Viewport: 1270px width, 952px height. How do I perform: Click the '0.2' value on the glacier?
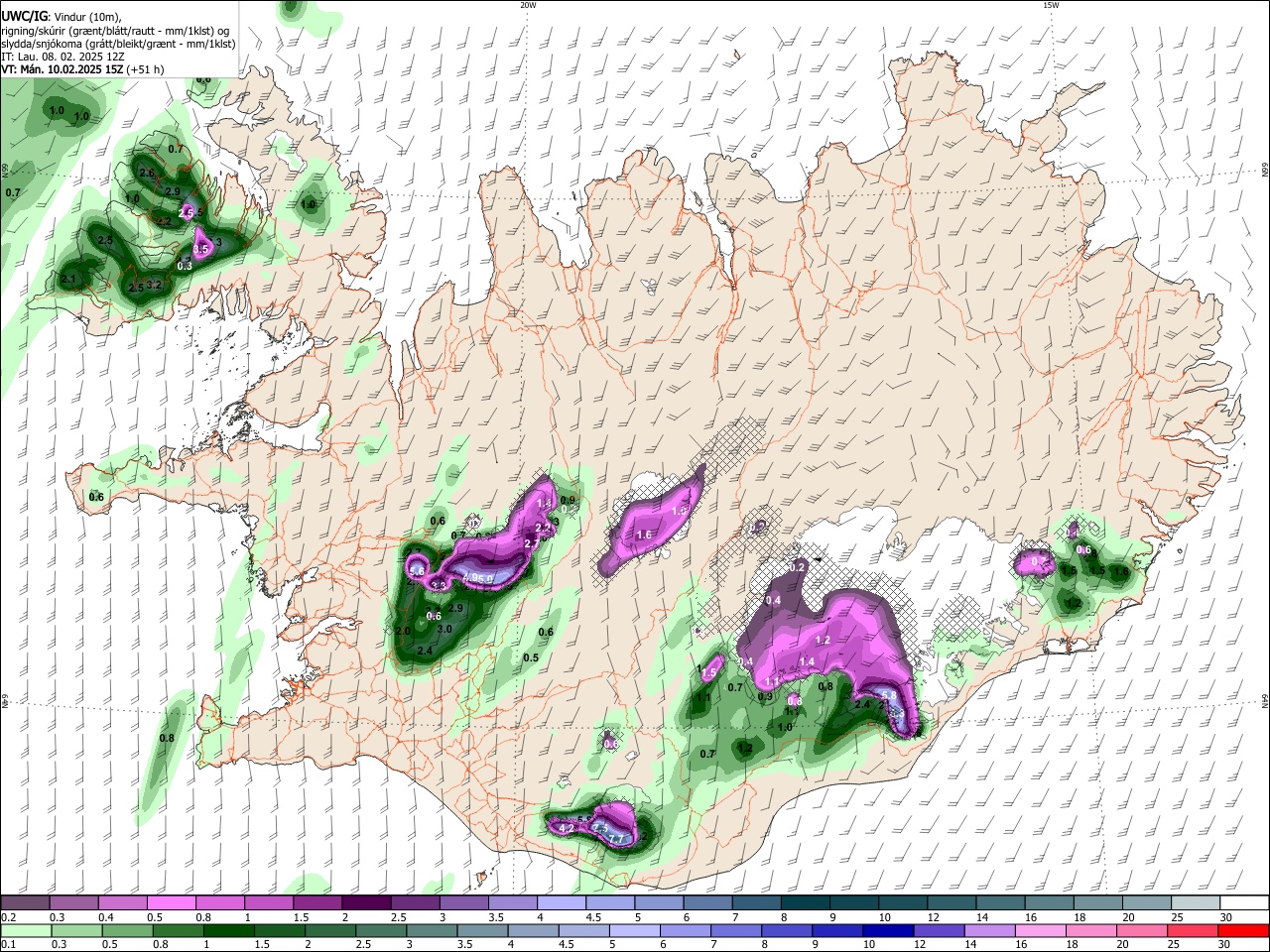(796, 567)
